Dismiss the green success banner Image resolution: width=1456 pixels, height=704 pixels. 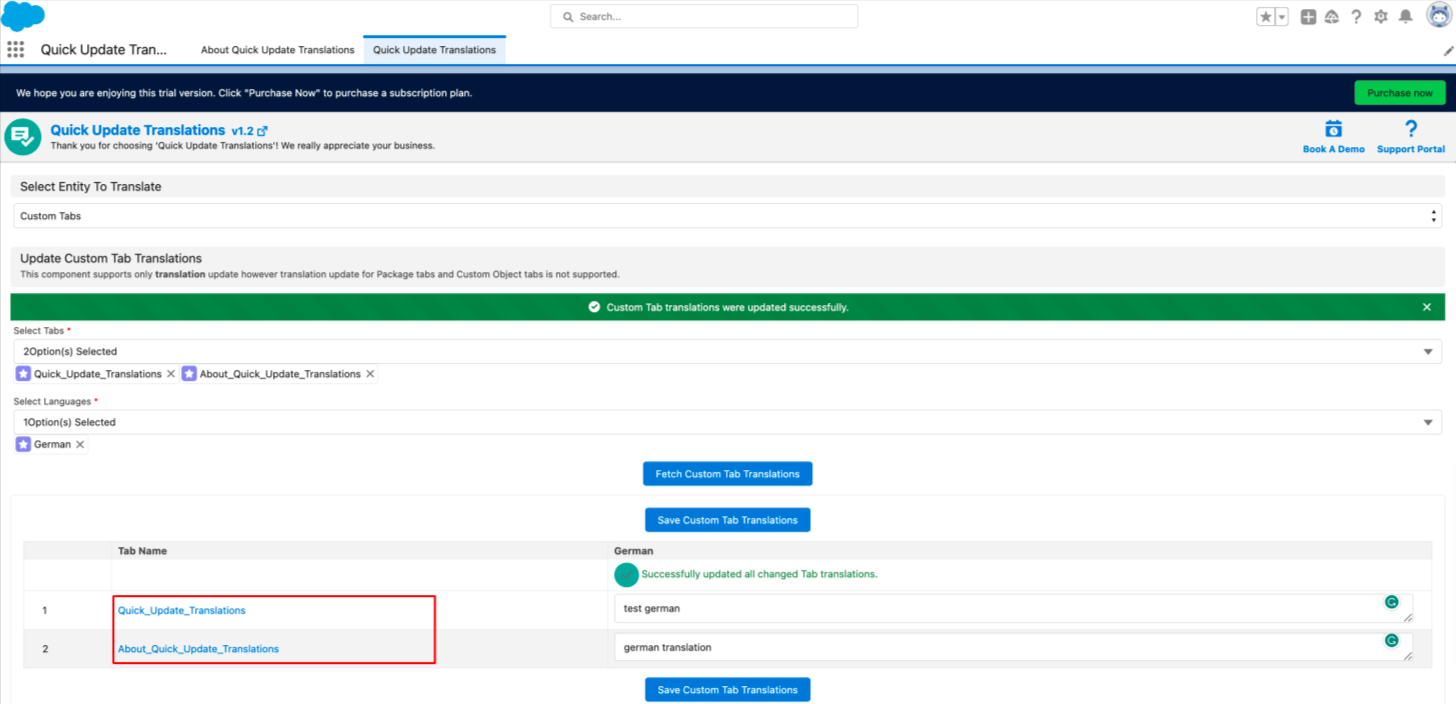1427,307
